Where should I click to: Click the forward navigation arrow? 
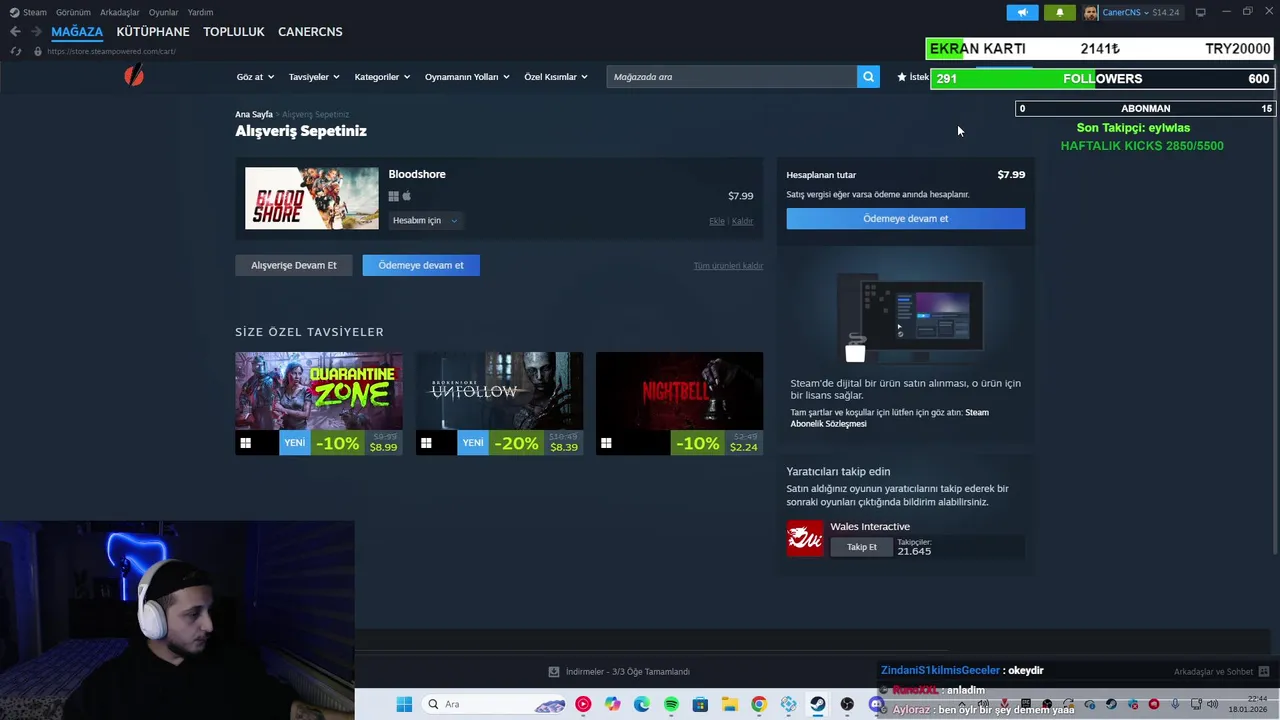[36, 32]
